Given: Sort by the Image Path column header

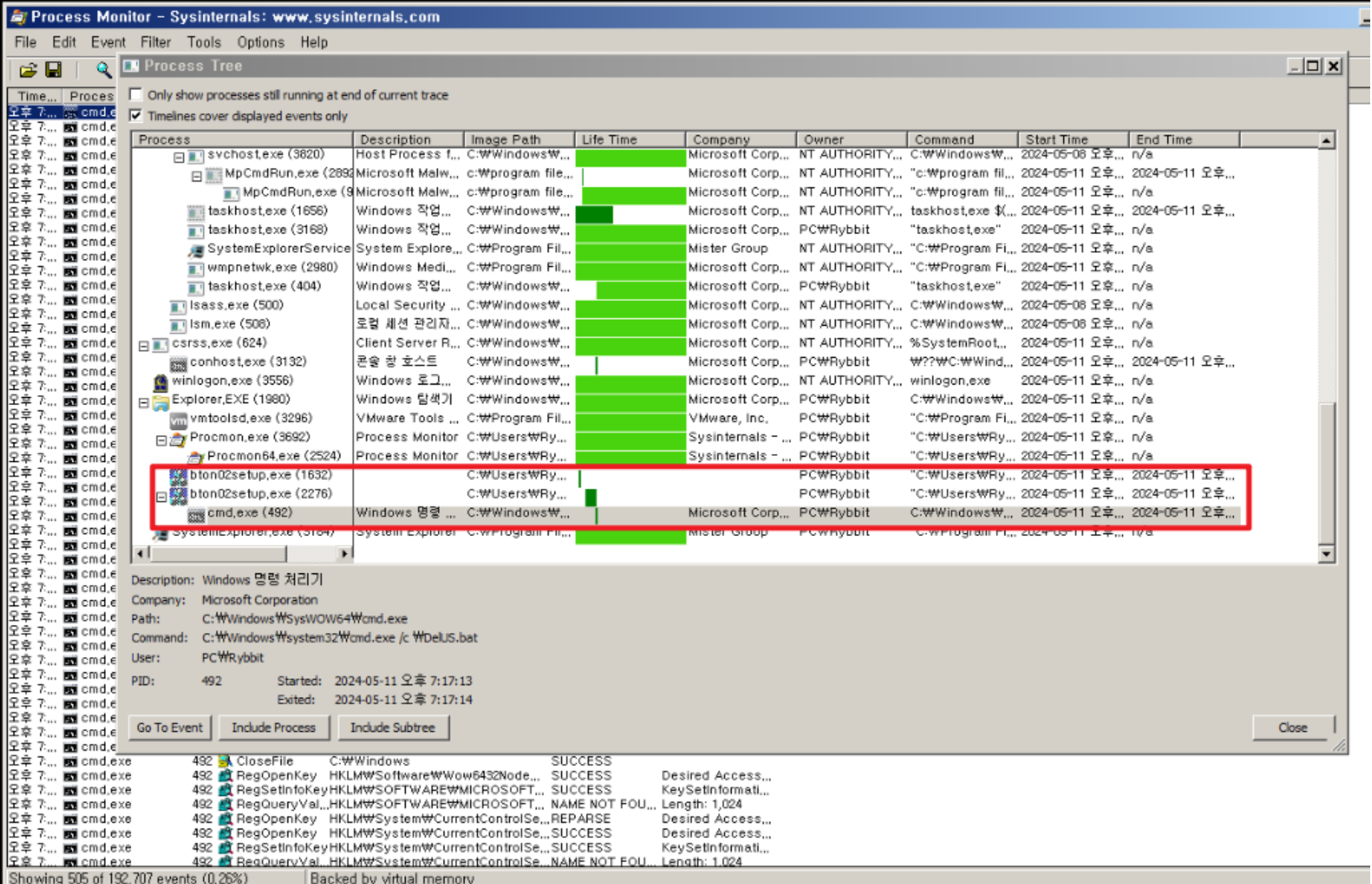Looking at the screenshot, I should tap(519, 139).
